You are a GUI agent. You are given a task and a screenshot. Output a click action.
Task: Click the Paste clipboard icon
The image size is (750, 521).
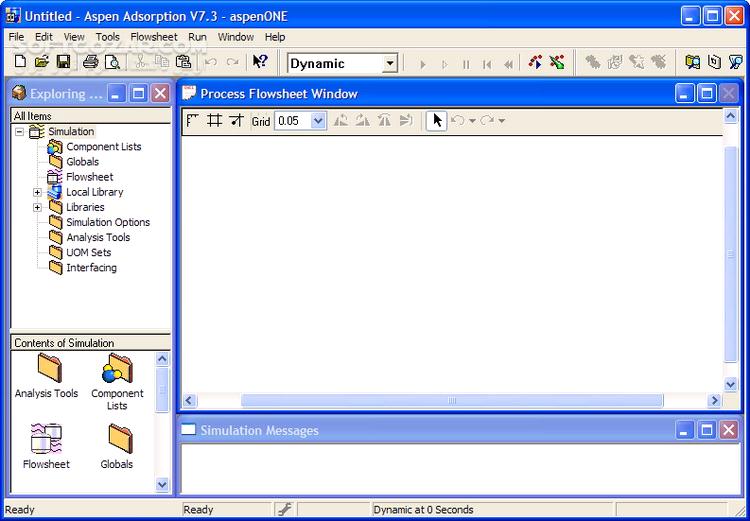[184, 62]
